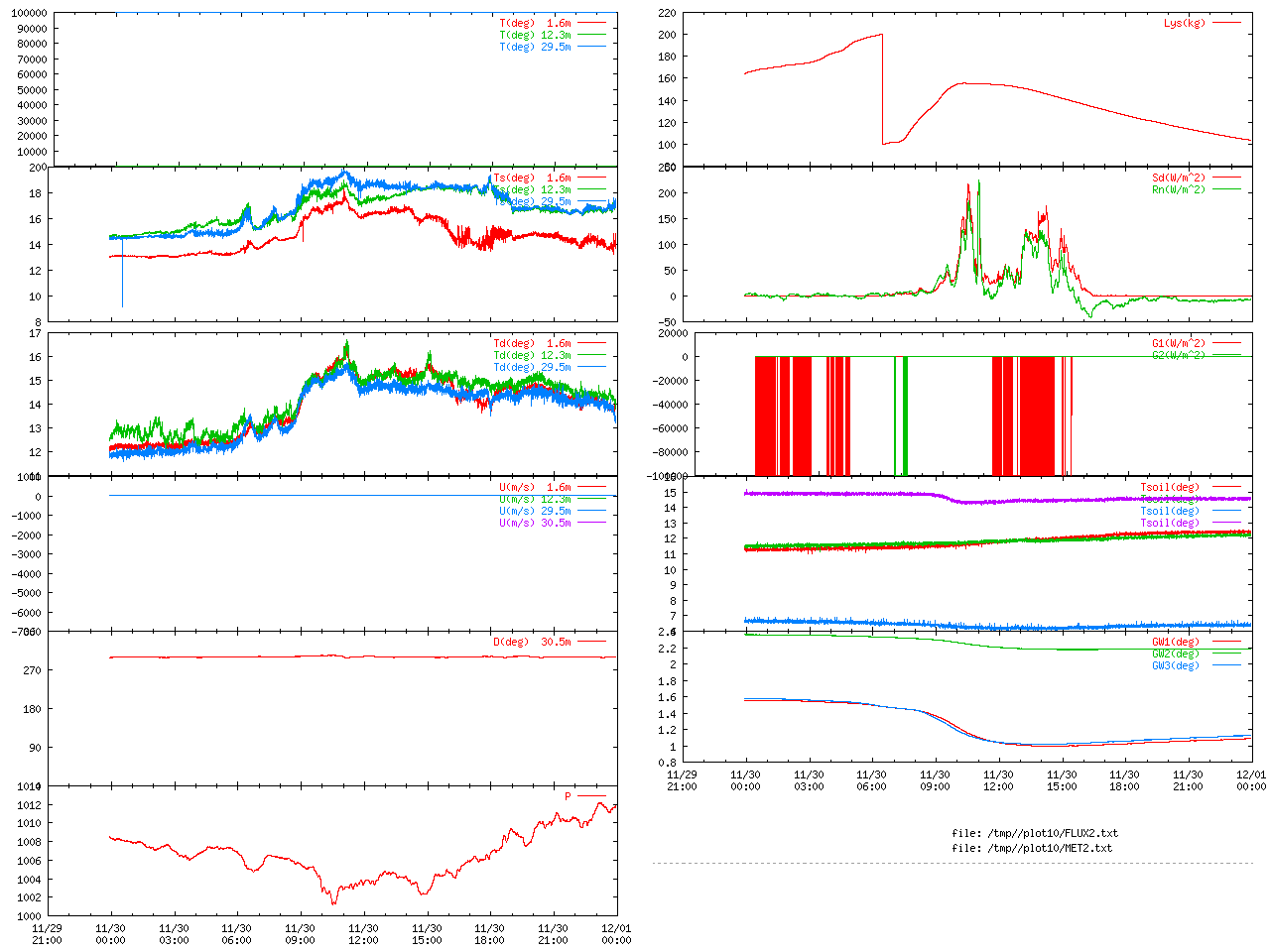Screen dimensions: 1270x952
Task: Click "11/29 21:00" under the pressure plot
Action: point(47,934)
